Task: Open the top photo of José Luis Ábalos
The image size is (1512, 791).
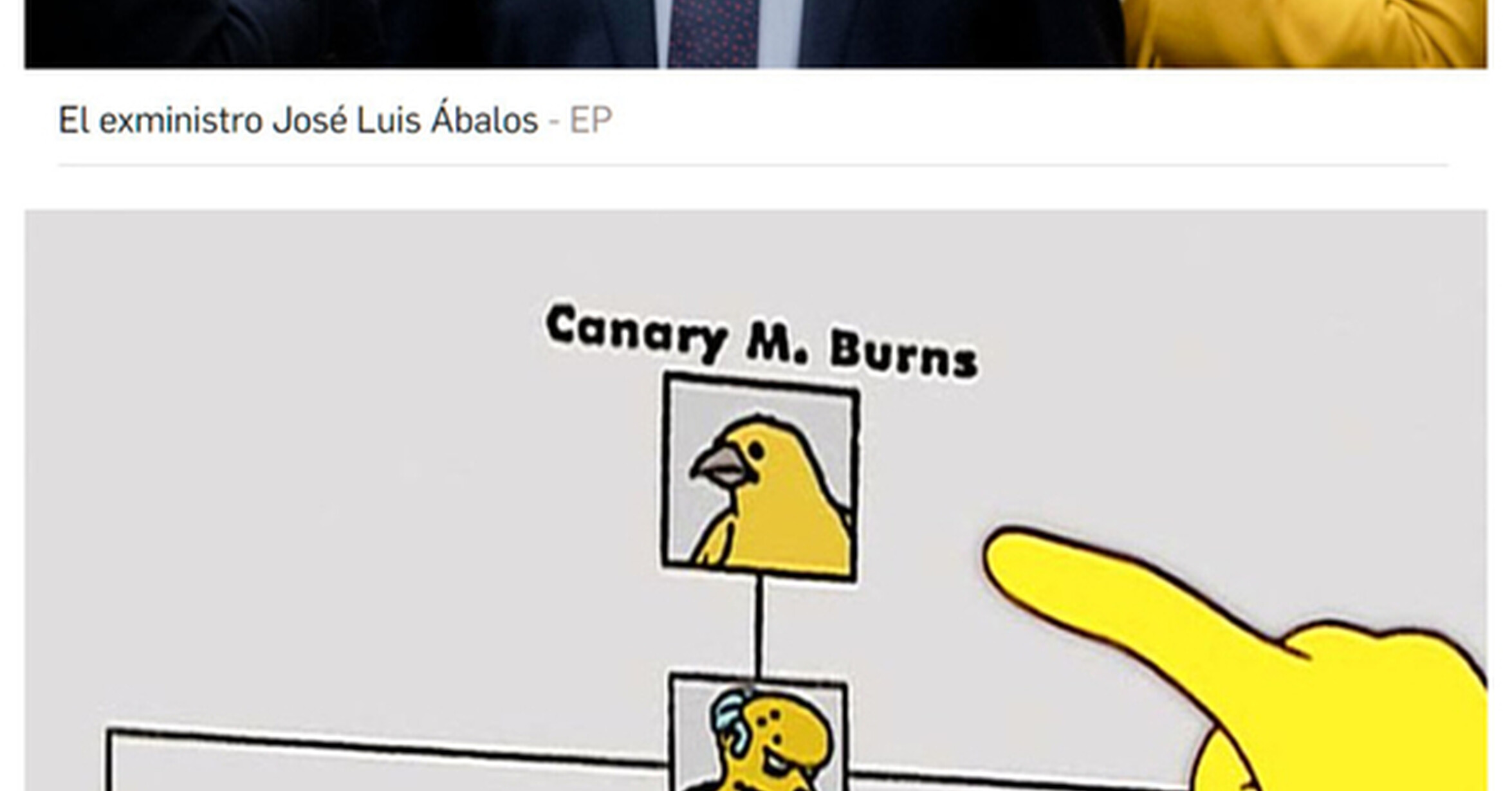Action: [x=756, y=33]
